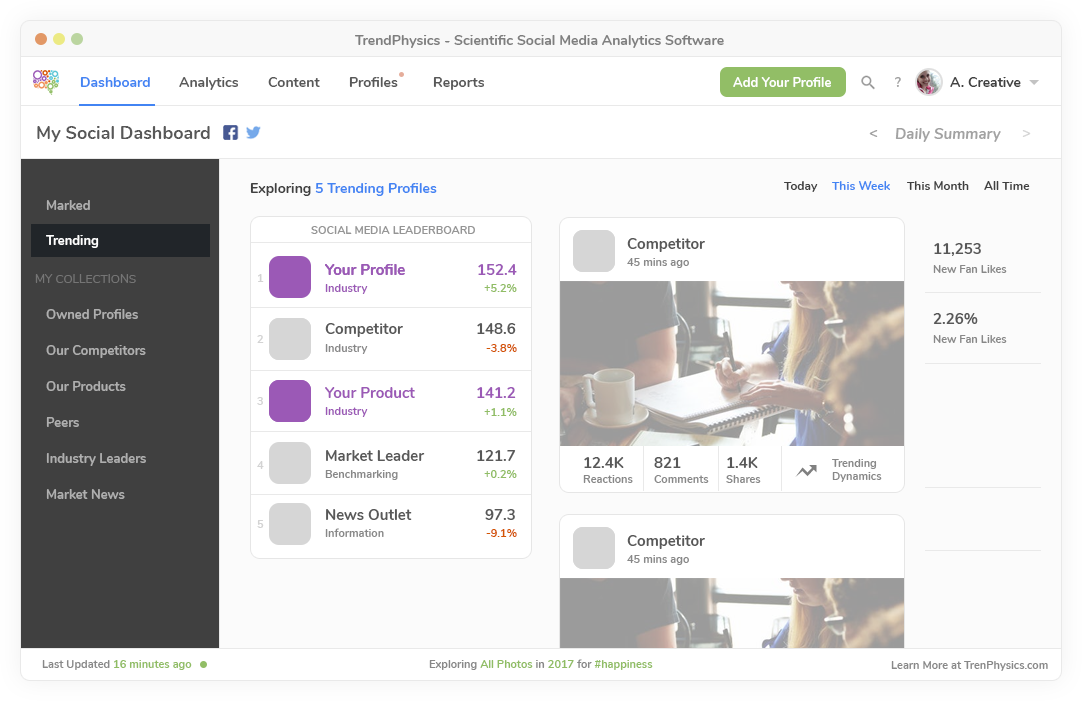Image resolution: width=1082 pixels, height=701 pixels.
Task: Click the A. Creative user avatar
Action: [929, 82]
